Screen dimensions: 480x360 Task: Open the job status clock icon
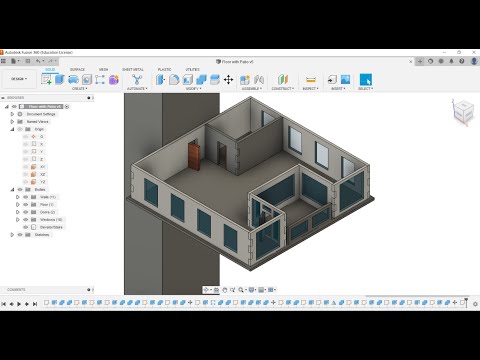point(441,61)
